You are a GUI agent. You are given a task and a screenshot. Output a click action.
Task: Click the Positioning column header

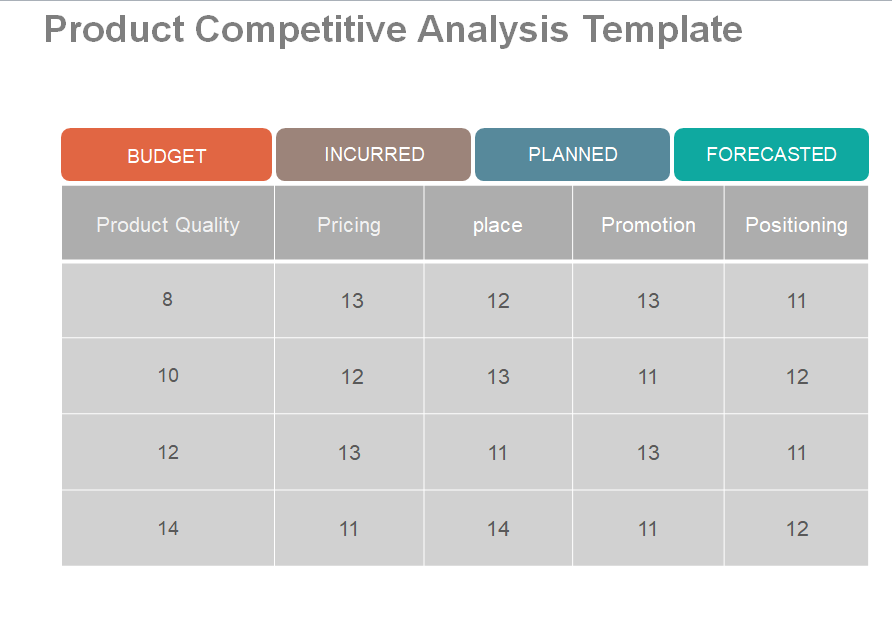796,224
